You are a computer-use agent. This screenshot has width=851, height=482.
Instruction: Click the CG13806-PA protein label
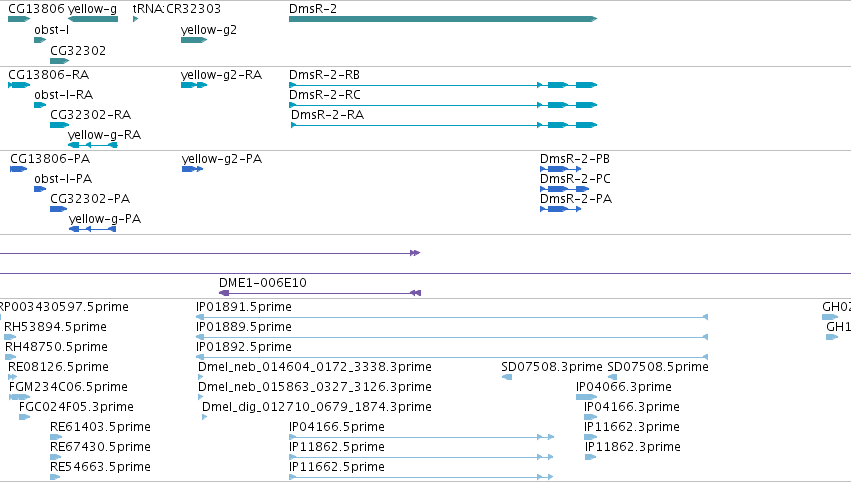(50, 159)
